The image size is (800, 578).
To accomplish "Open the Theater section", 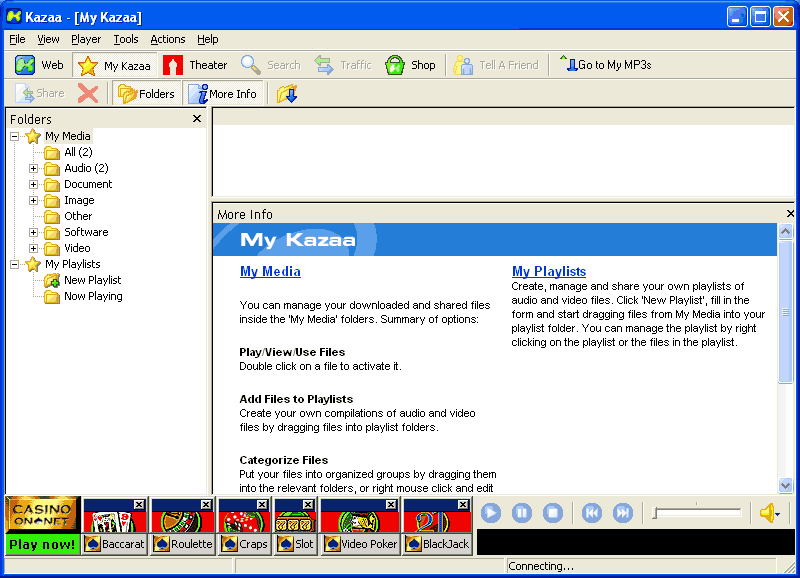I will point(196,65).
